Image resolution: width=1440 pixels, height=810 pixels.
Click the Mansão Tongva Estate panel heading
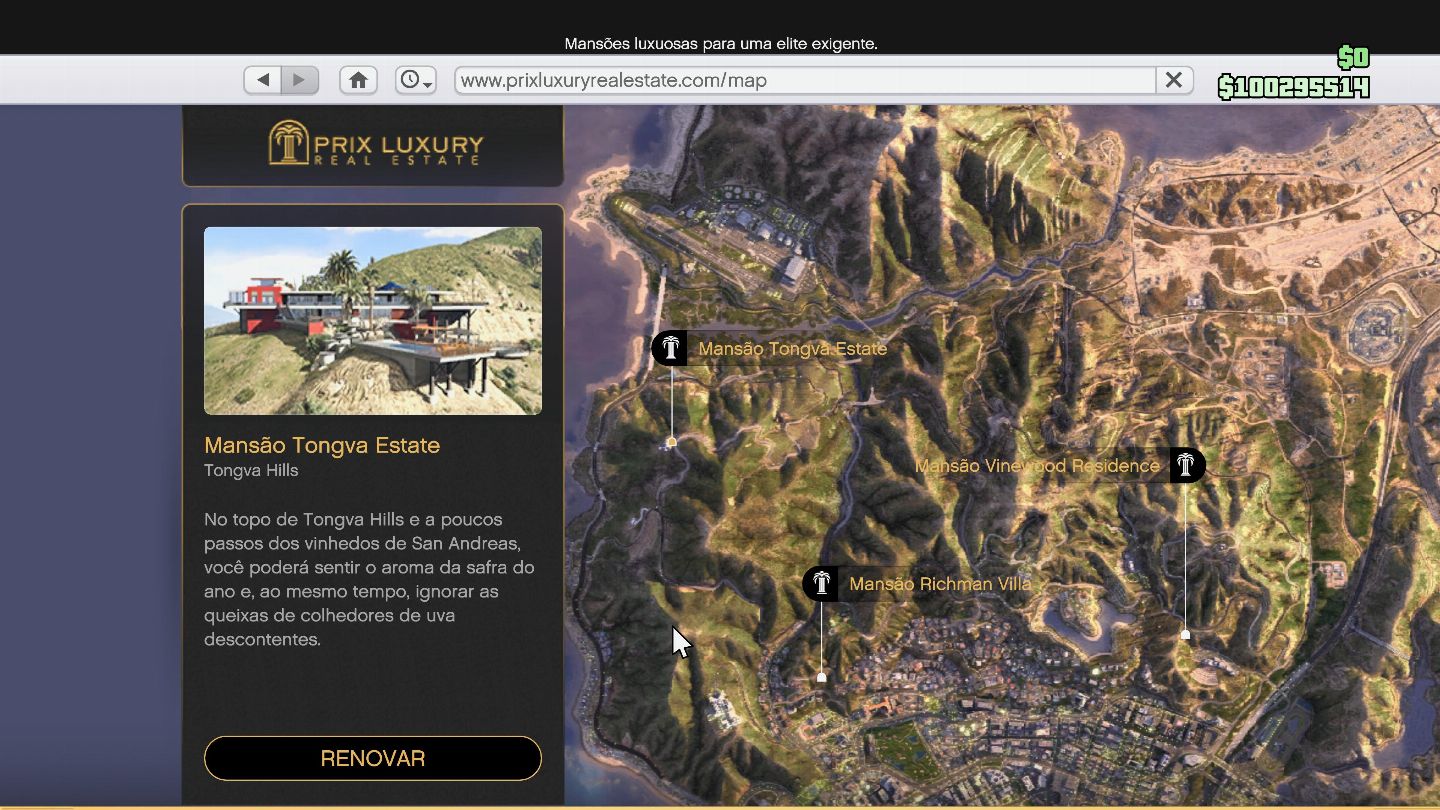(322, 445)
